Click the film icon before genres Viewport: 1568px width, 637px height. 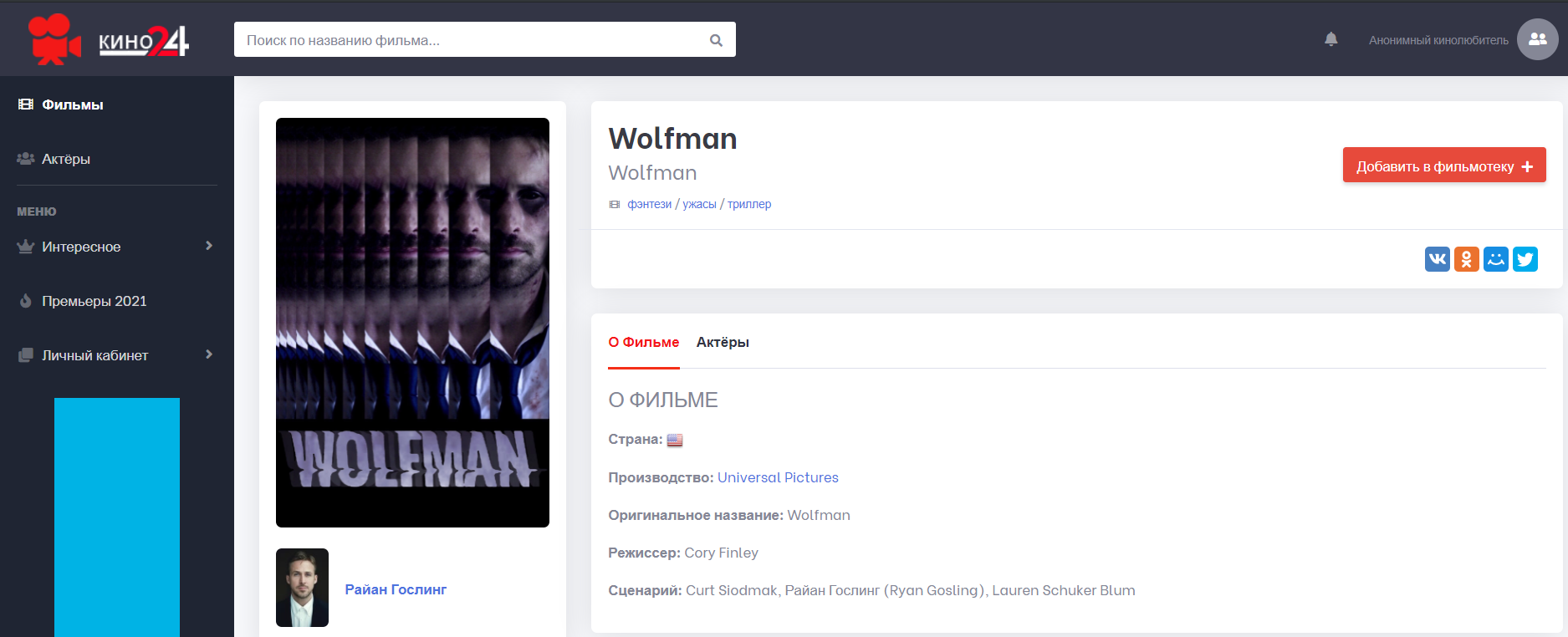click(615, 205)
